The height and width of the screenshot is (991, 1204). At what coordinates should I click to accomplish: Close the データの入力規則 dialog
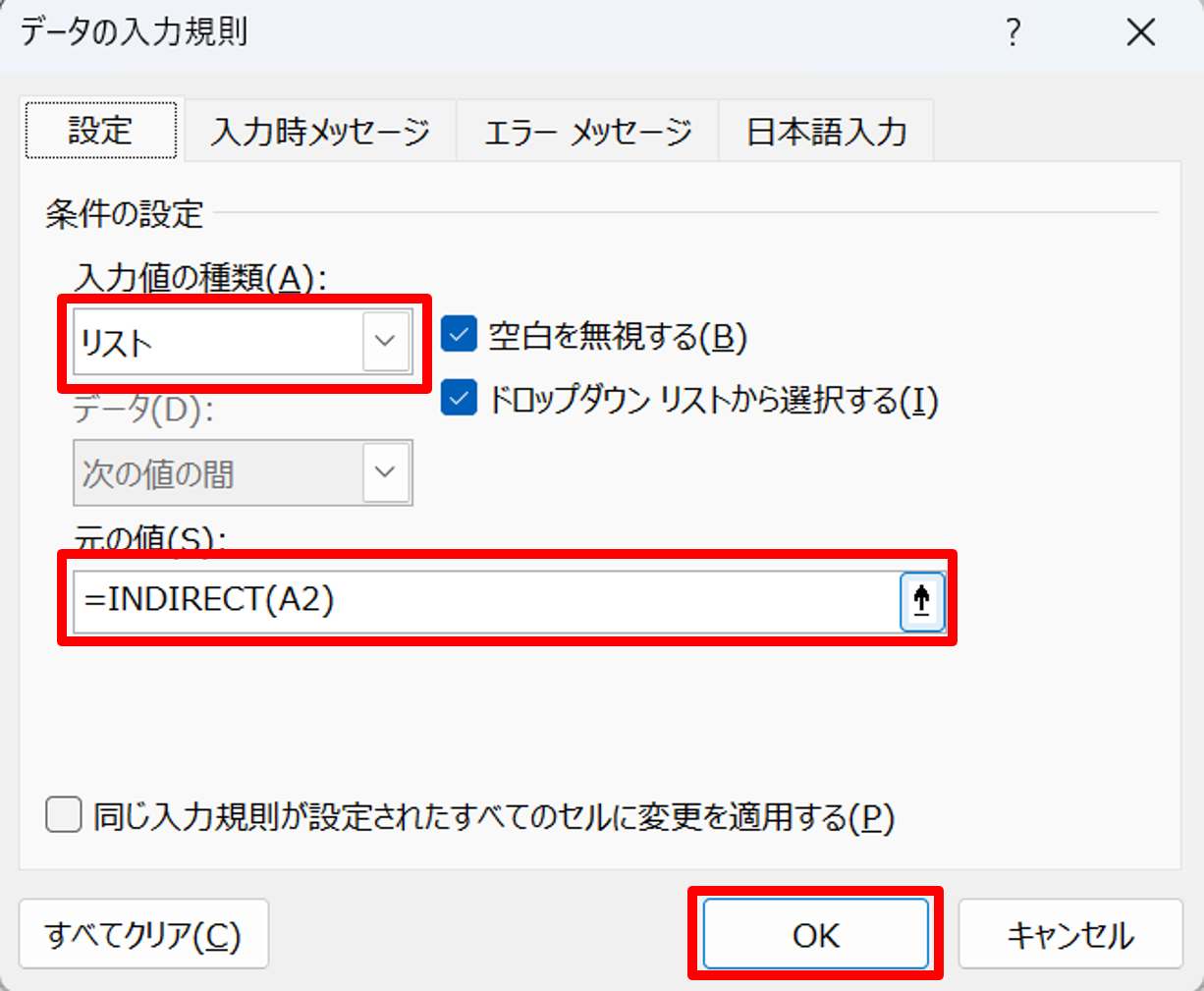point(1140,33)
